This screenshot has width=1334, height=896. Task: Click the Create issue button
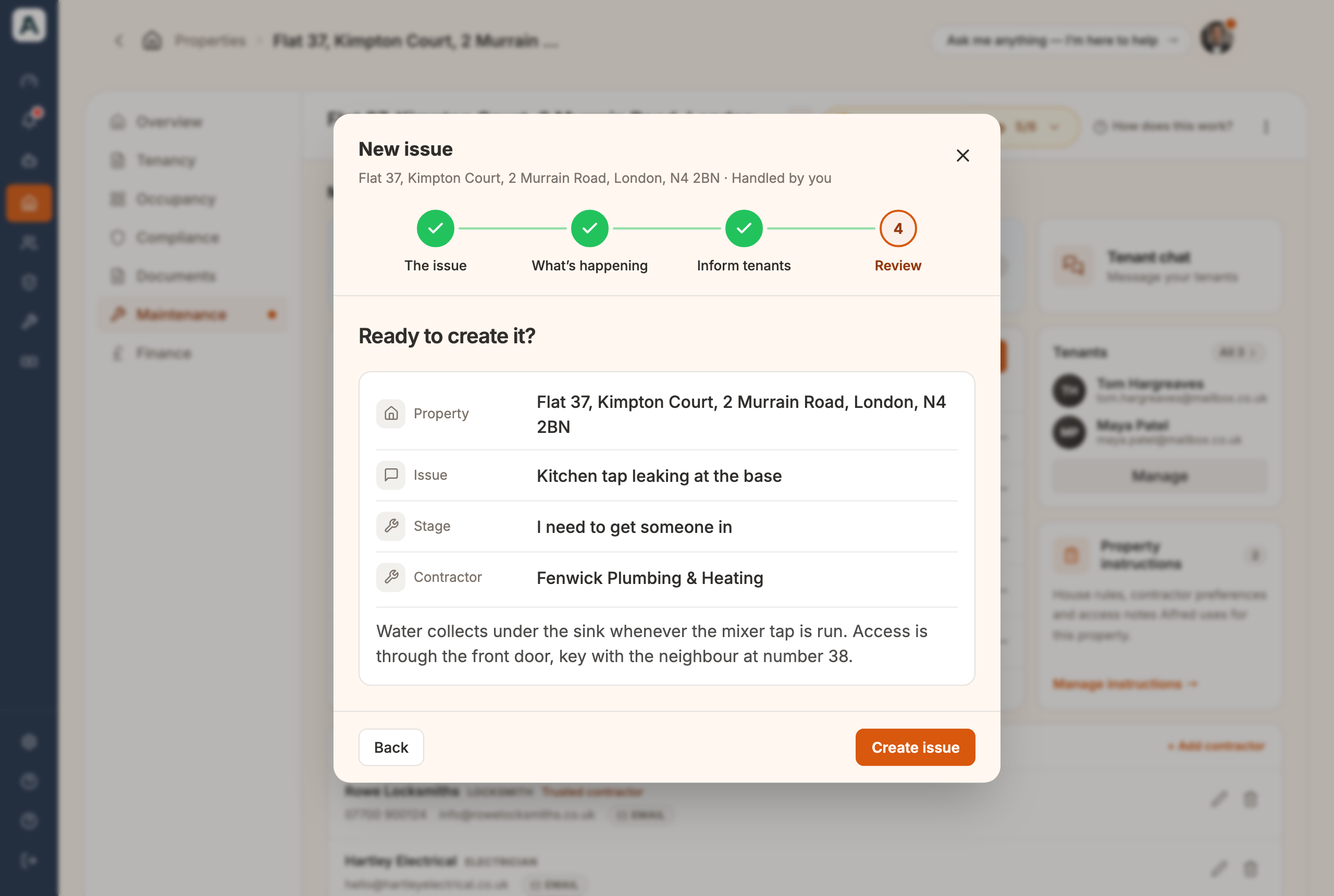pos(915,748)
